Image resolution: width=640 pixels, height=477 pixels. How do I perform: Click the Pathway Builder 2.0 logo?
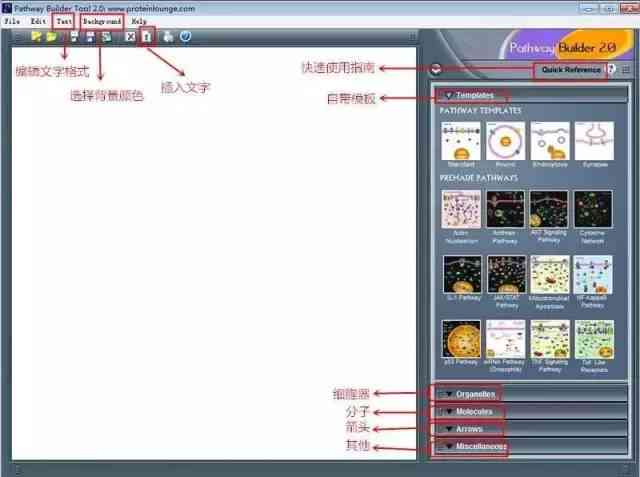tap(567, 47)
